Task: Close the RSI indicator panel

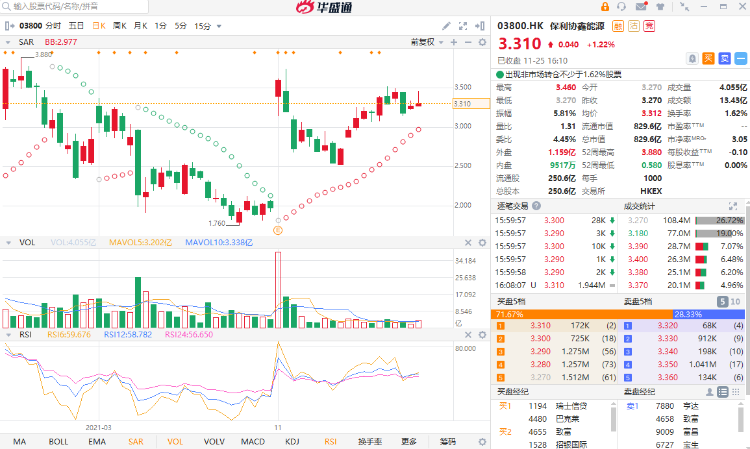Action: click(x=468, y=335)
